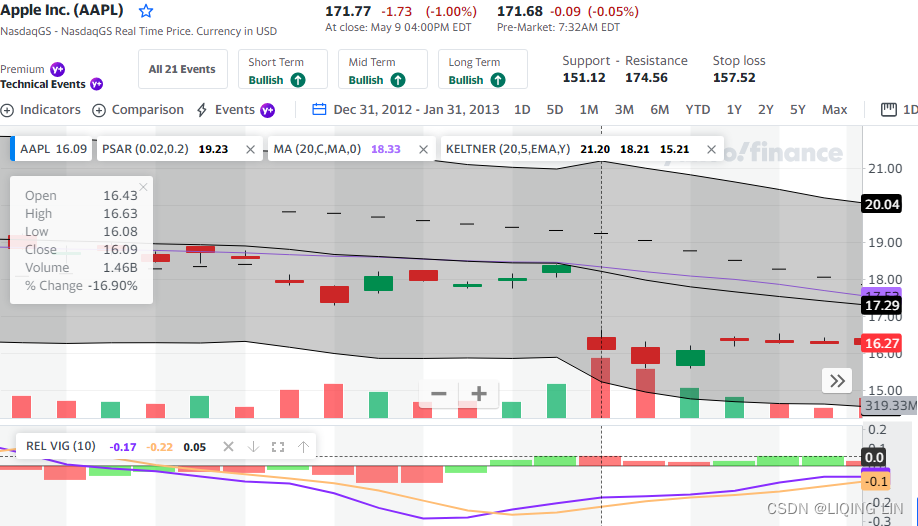Click Resistance value 174.56
Viewport: 918px width, 526px height.
646,78
